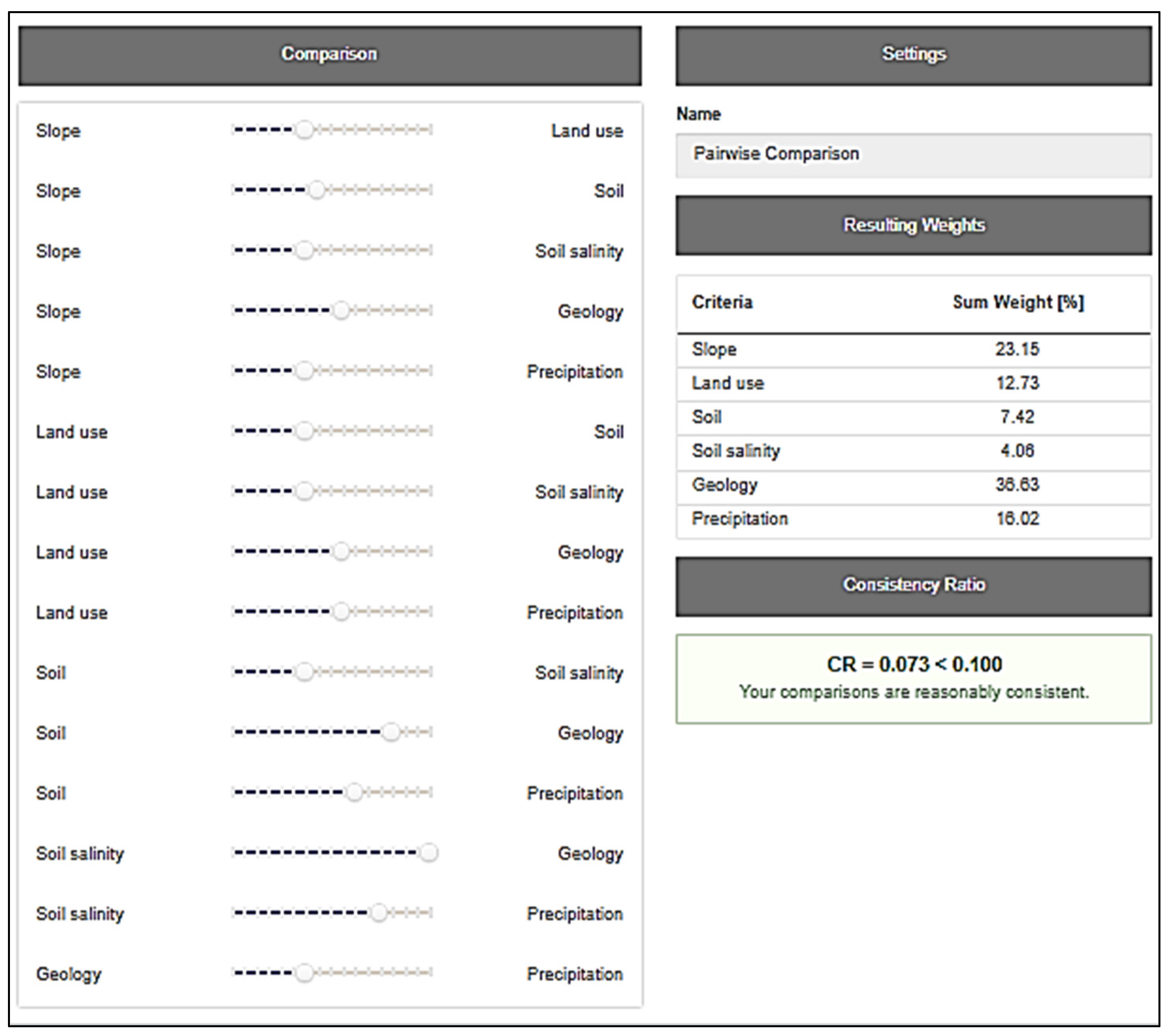The width and height of the screenshot is (1170, 1036).
Task: Click the Slope vs Precipitation slider handle
Action: (305, 370)
